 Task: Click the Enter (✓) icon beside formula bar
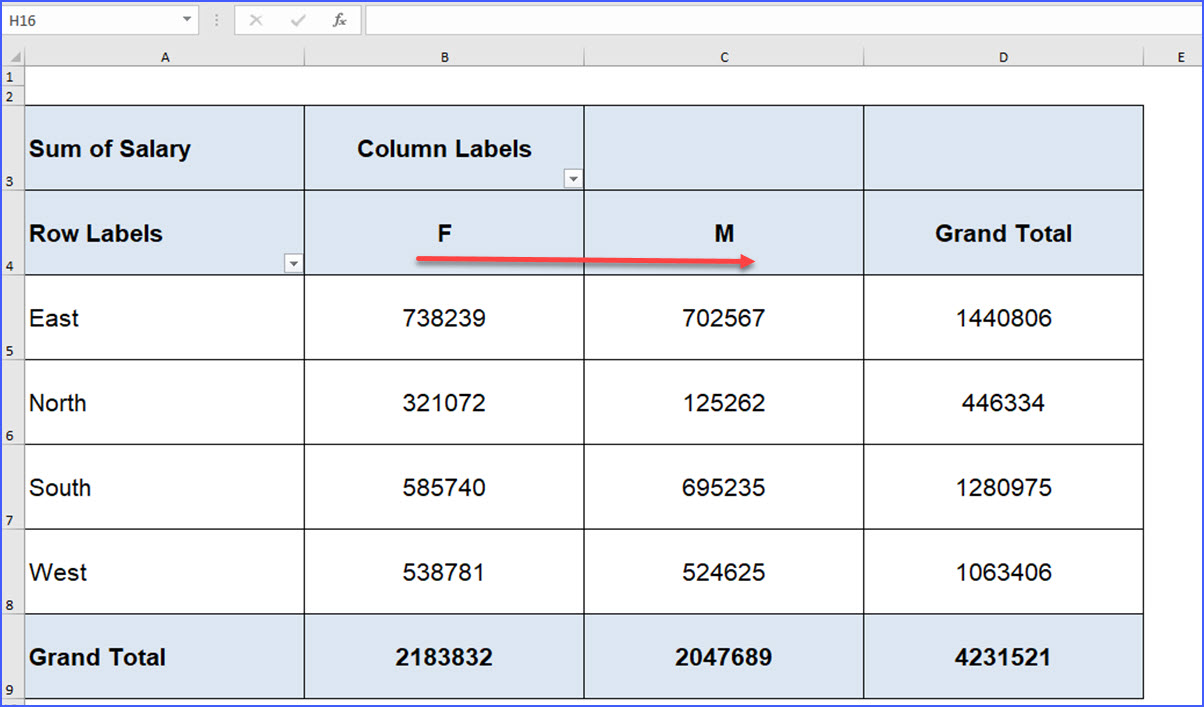coord(299,19)
